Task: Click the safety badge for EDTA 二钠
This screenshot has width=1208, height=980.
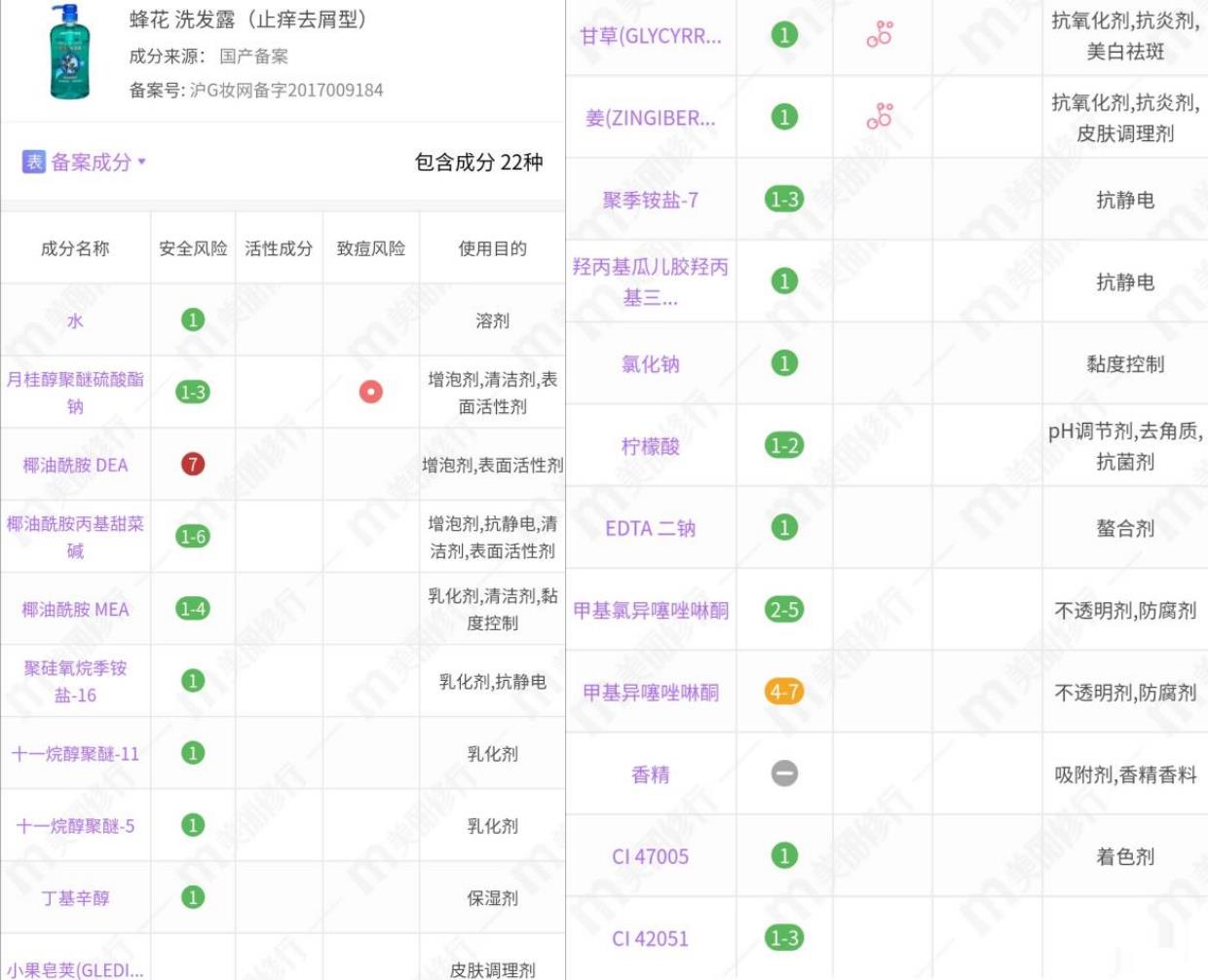Action: 784,527
